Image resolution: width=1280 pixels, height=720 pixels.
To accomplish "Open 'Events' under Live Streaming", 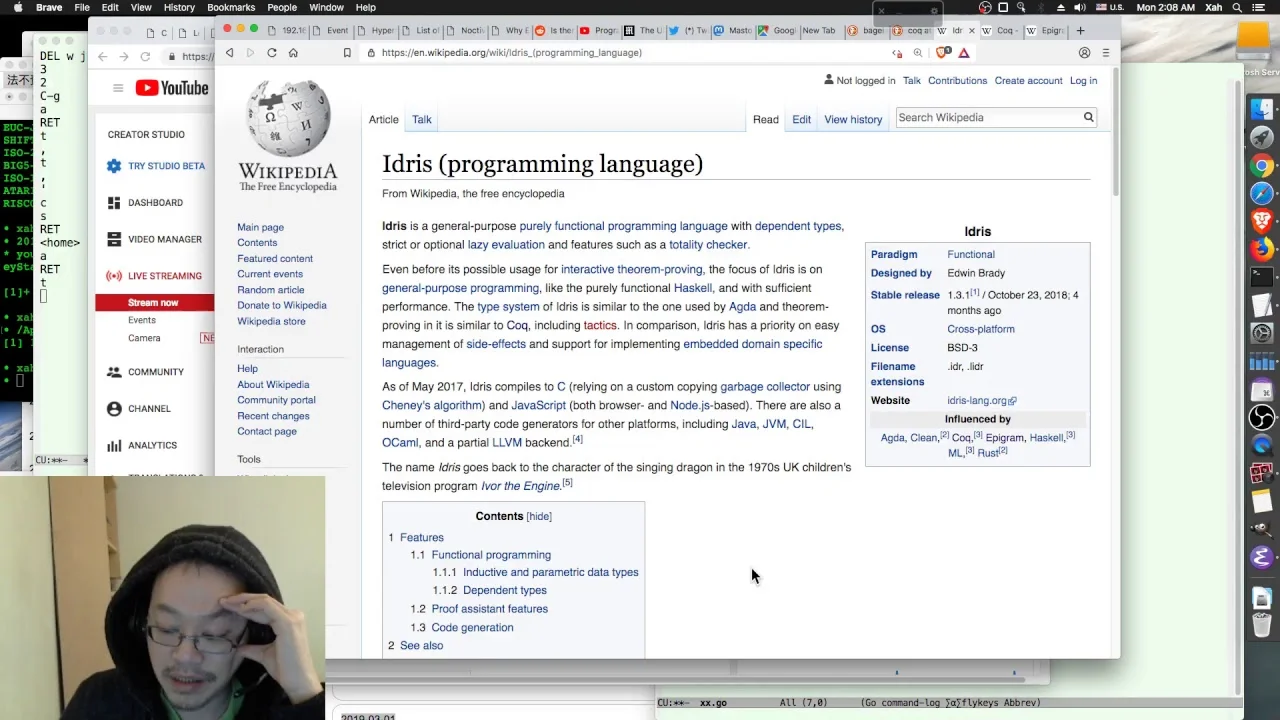I will [x=141, y=321].
